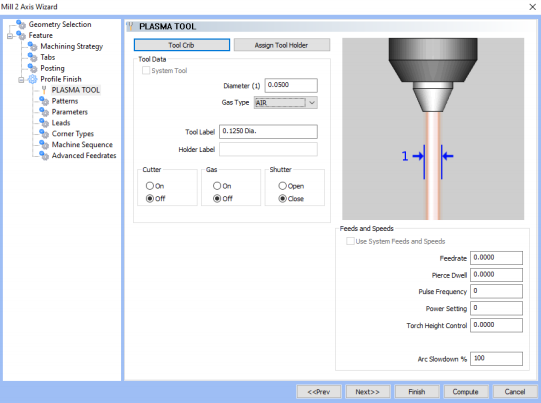
Task: Close the Mill 2 Axis Wizard window
Action: click(x=532, y=7)
